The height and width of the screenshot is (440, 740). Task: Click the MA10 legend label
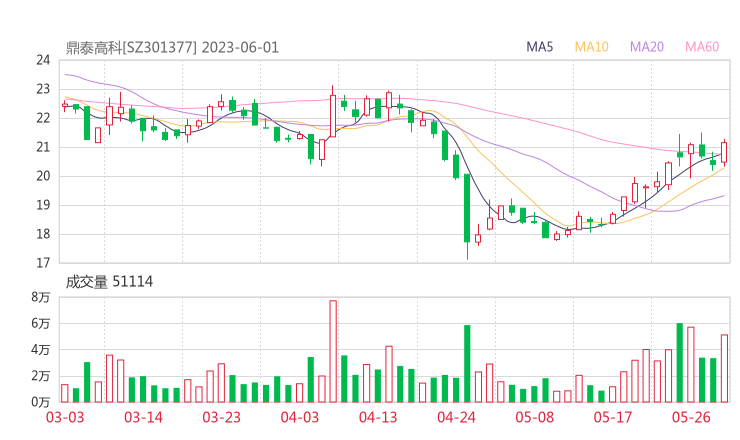pyautogui.click(x=591, y=47)
